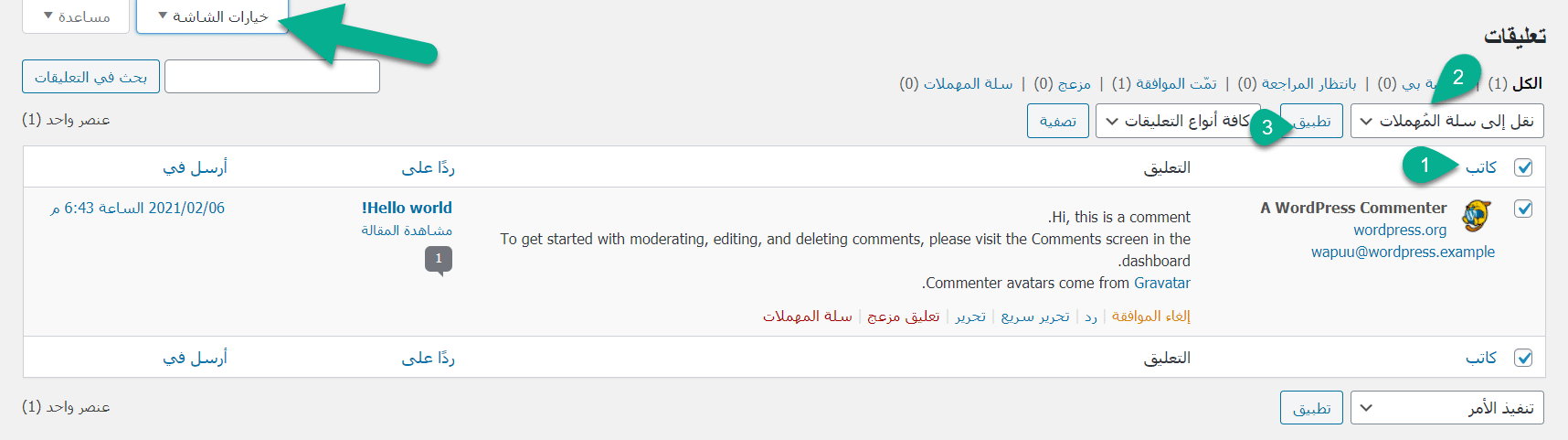This screenshot has height=440, width=1568.
Task: Click quick edit (تحرير سريع) row action
Action: click(x=1035, y=316)
